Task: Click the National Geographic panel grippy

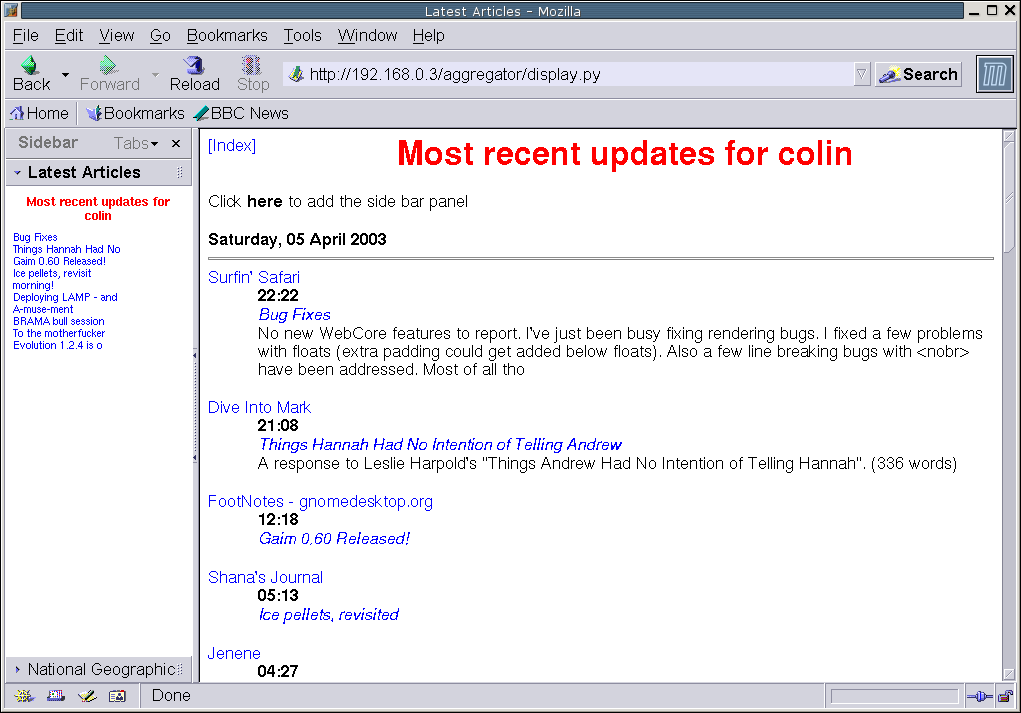Action: coord(180,669)
